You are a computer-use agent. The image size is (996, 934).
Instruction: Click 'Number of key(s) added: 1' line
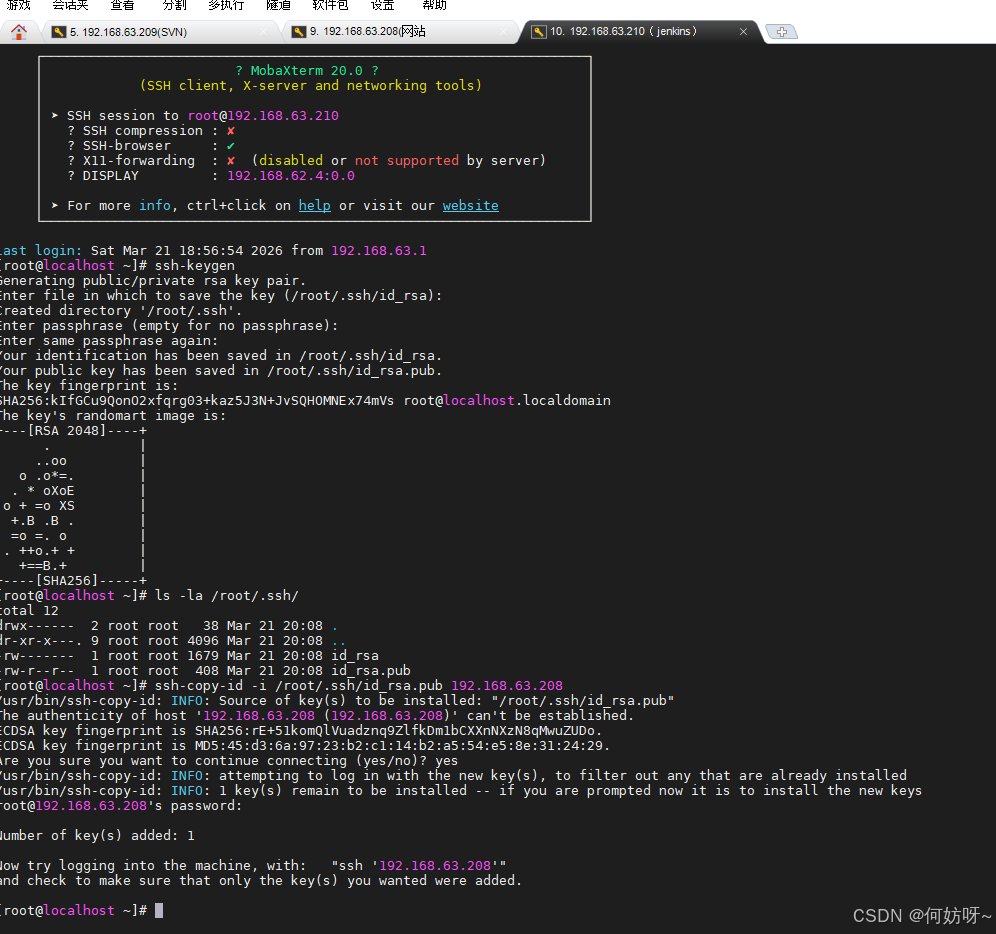97,836
